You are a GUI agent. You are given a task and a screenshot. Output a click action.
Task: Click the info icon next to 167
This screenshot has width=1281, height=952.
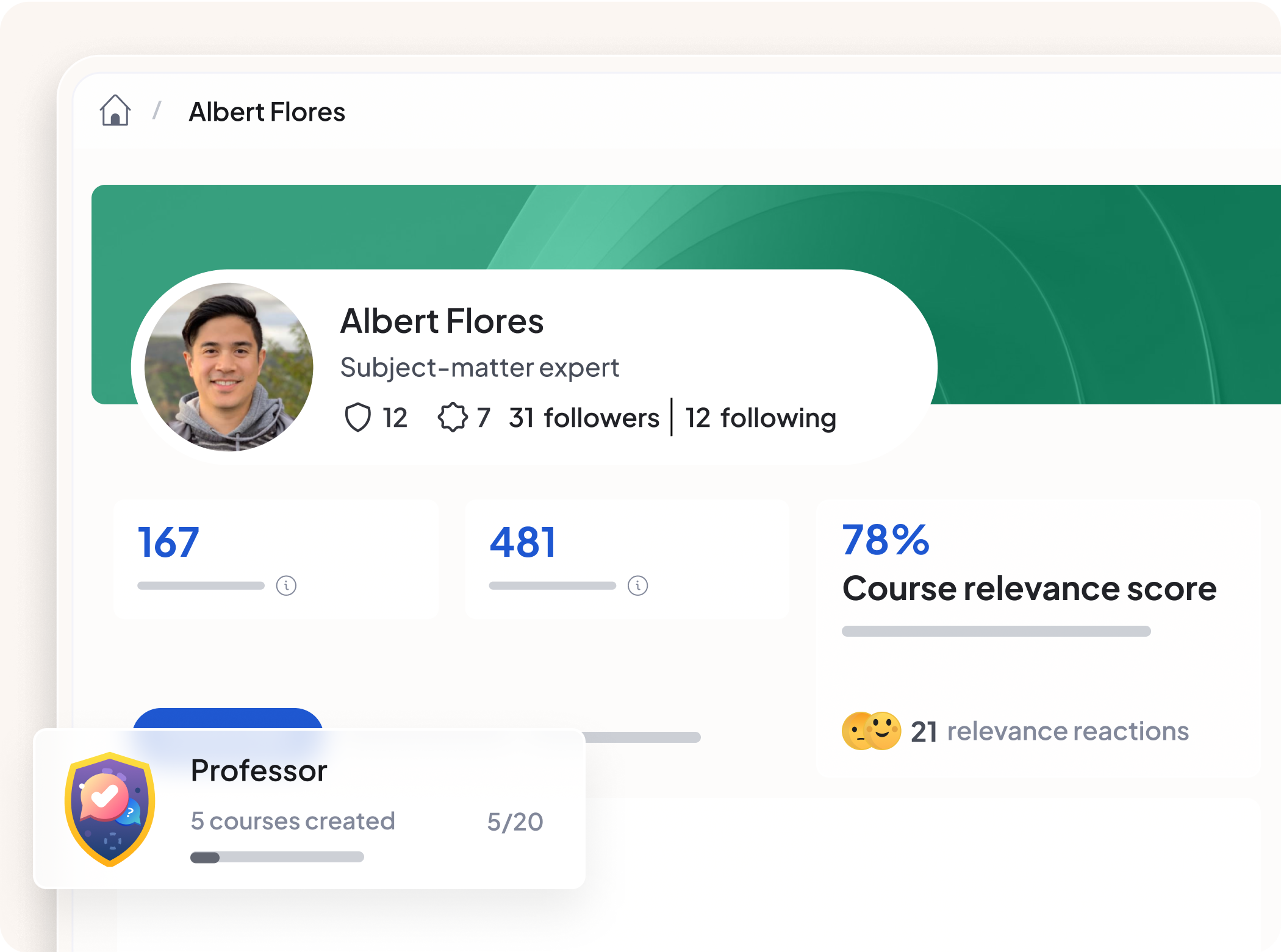(x=286, y=585)
